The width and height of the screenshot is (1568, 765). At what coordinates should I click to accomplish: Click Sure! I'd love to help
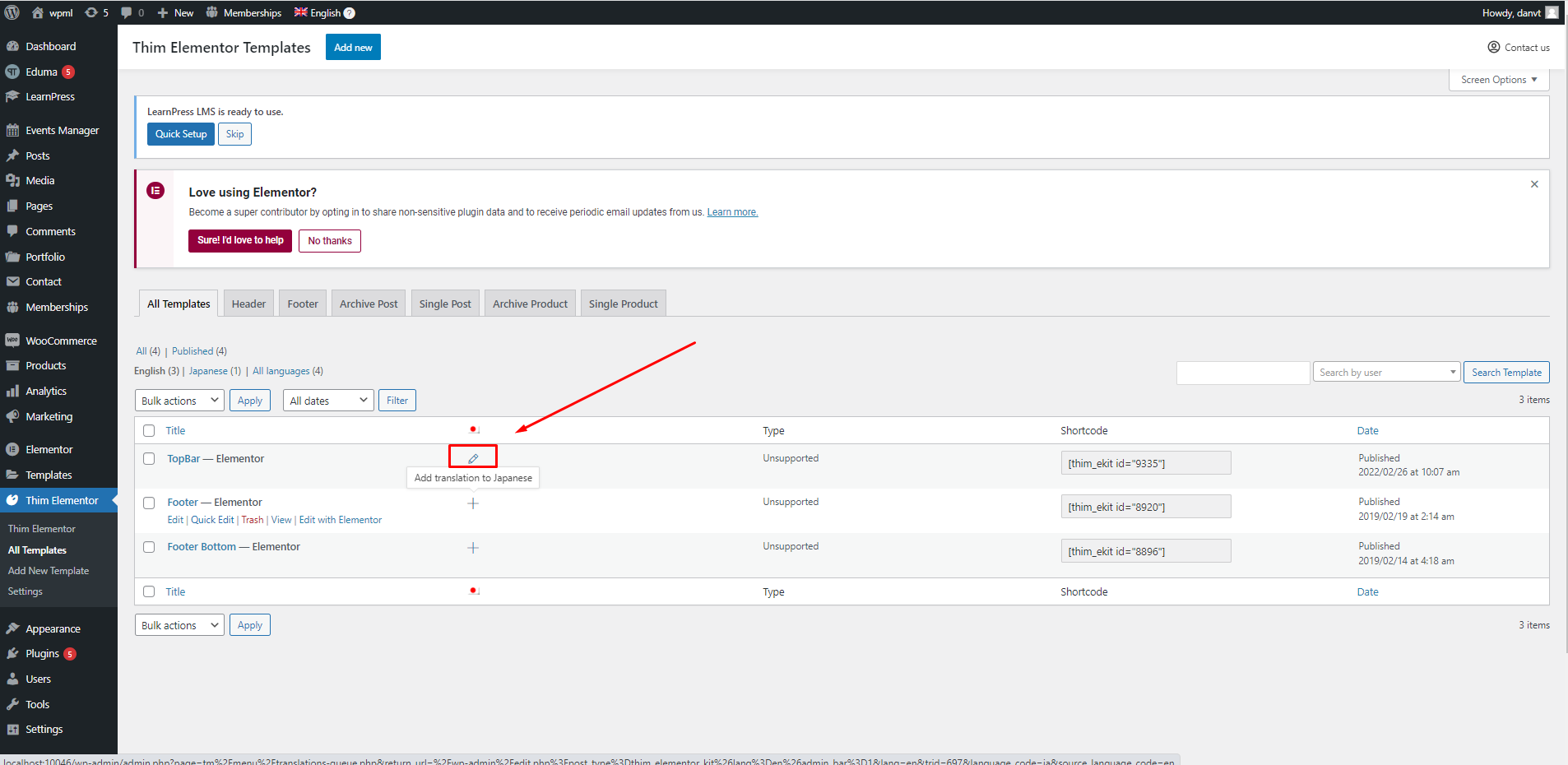point(240,240)
